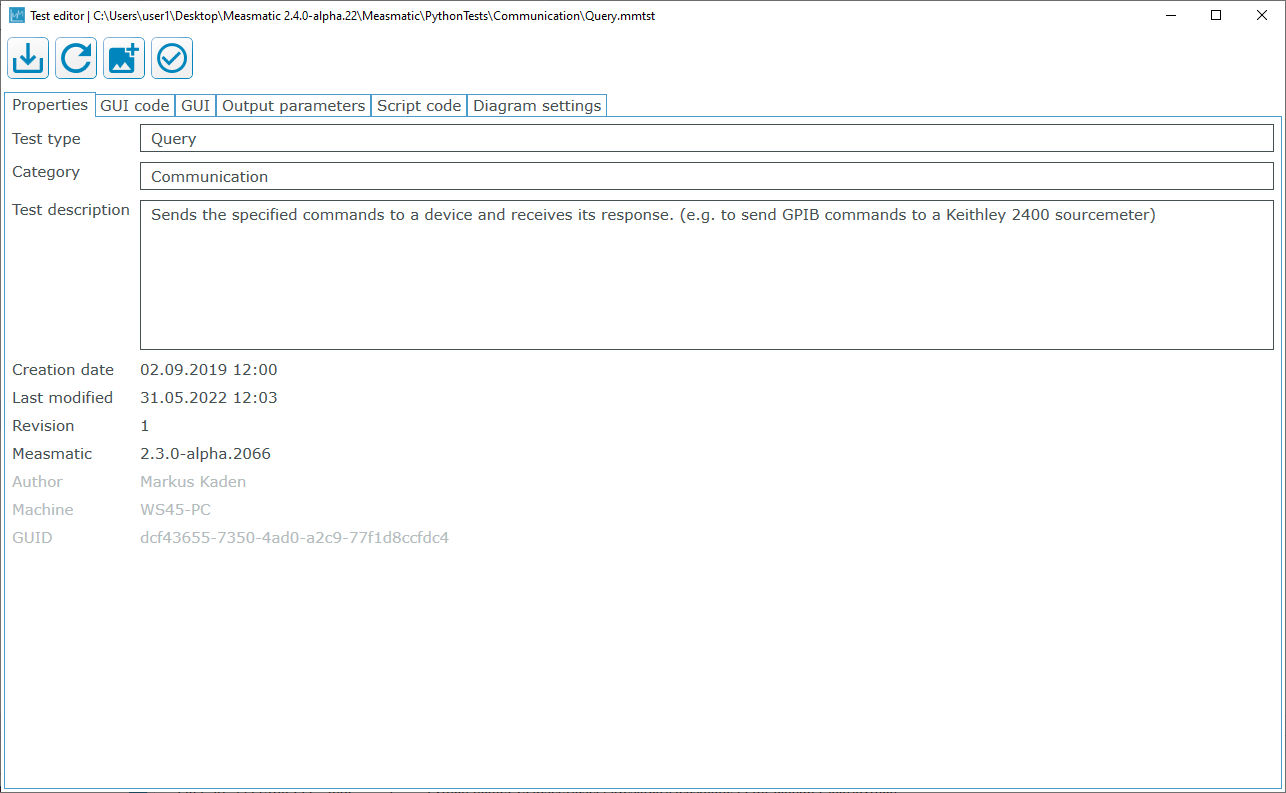This screenshot has width=1286, height=793.
Task: Click the Category field containing Communication
Action: (x=707, y=176)
